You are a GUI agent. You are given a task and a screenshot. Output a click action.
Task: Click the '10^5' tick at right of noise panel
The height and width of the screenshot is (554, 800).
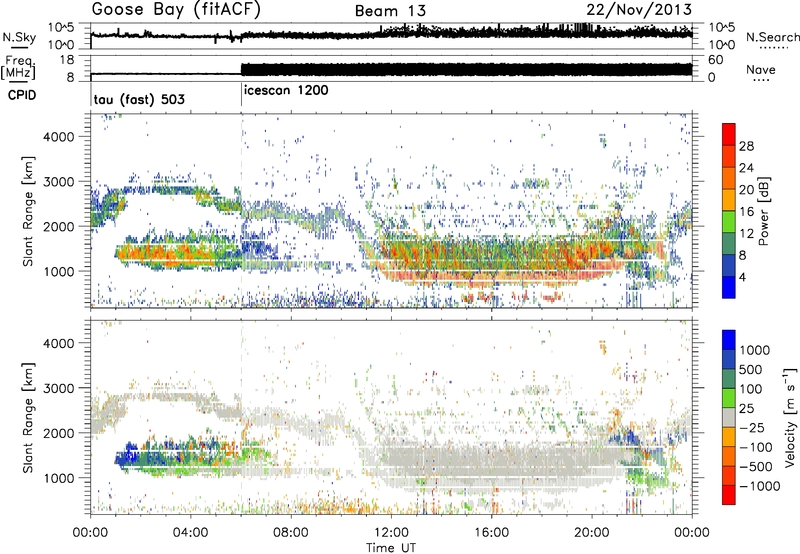pos(721,27)
